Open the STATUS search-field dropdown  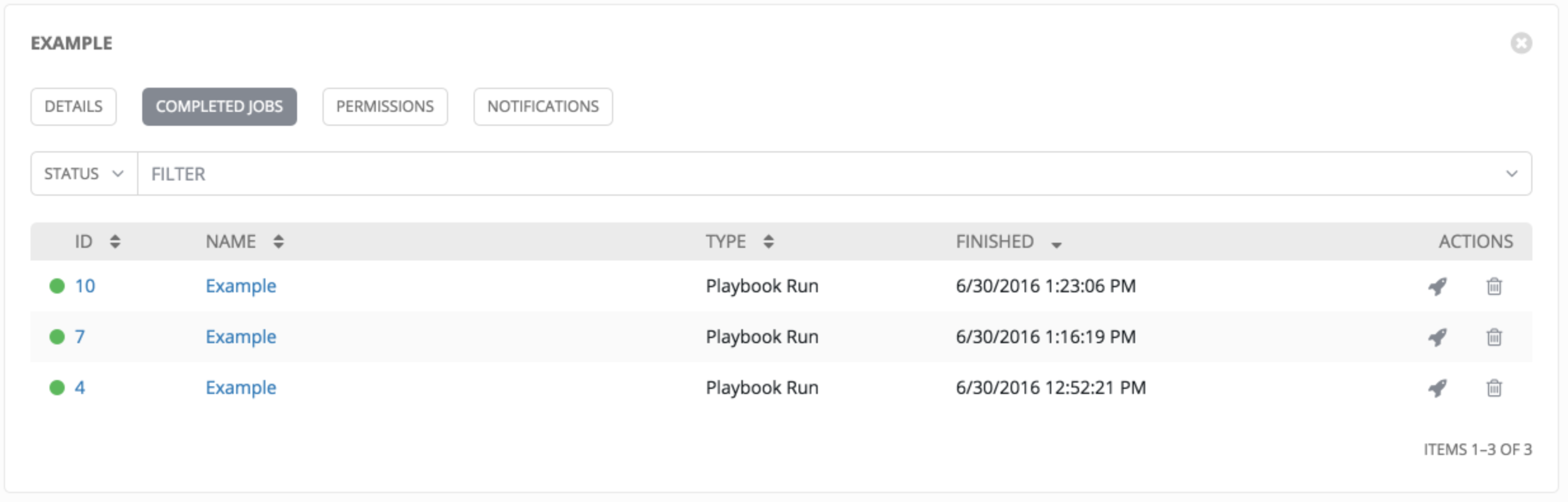pos(84,173)
